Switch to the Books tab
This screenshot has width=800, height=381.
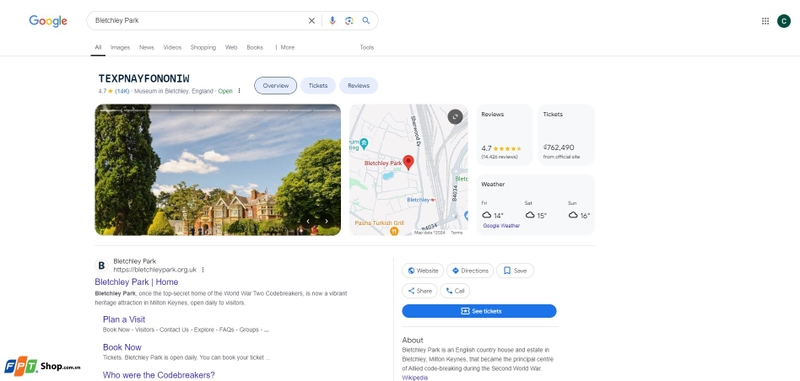[x=255, y=47]
